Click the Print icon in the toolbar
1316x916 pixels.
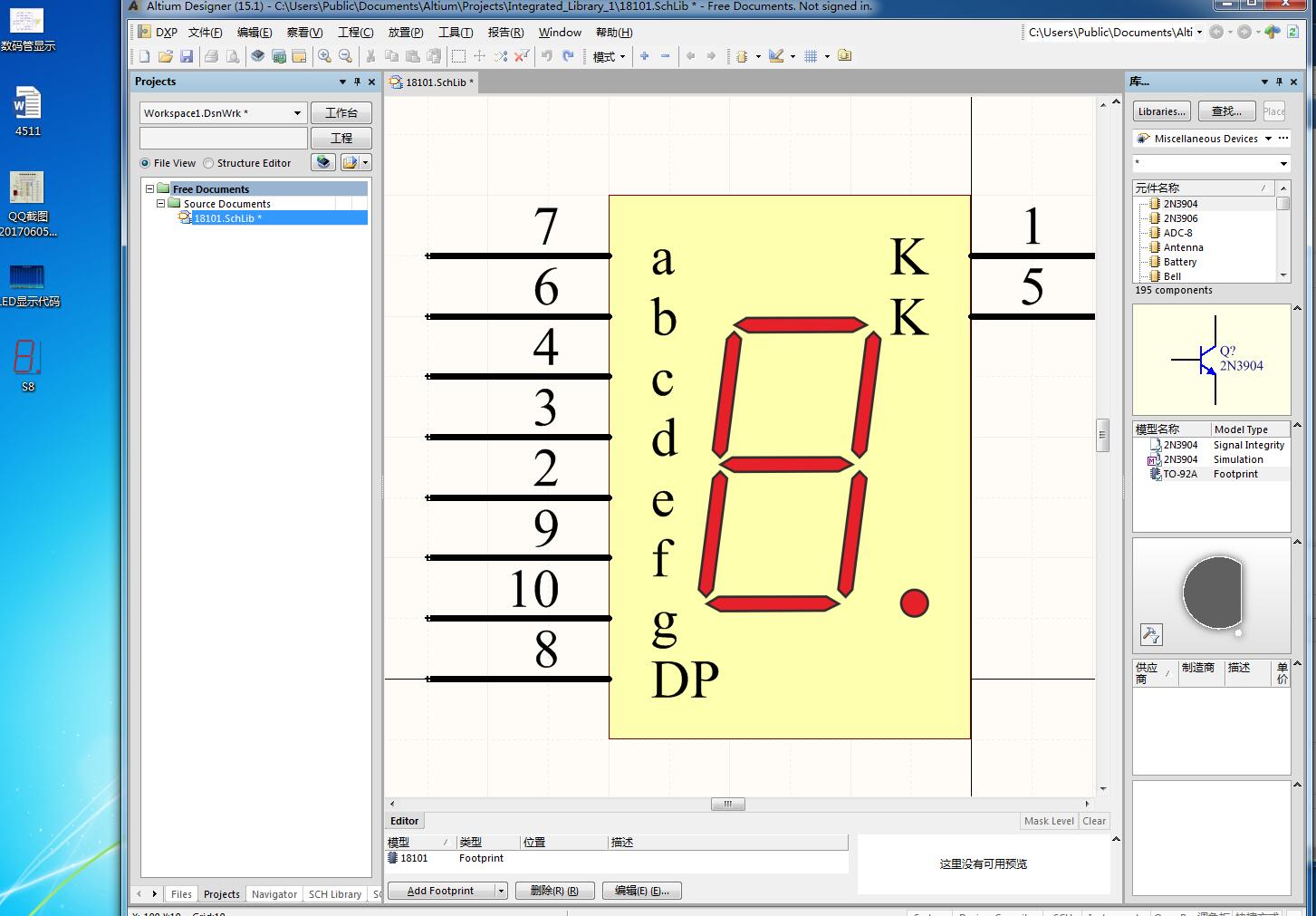211,56
